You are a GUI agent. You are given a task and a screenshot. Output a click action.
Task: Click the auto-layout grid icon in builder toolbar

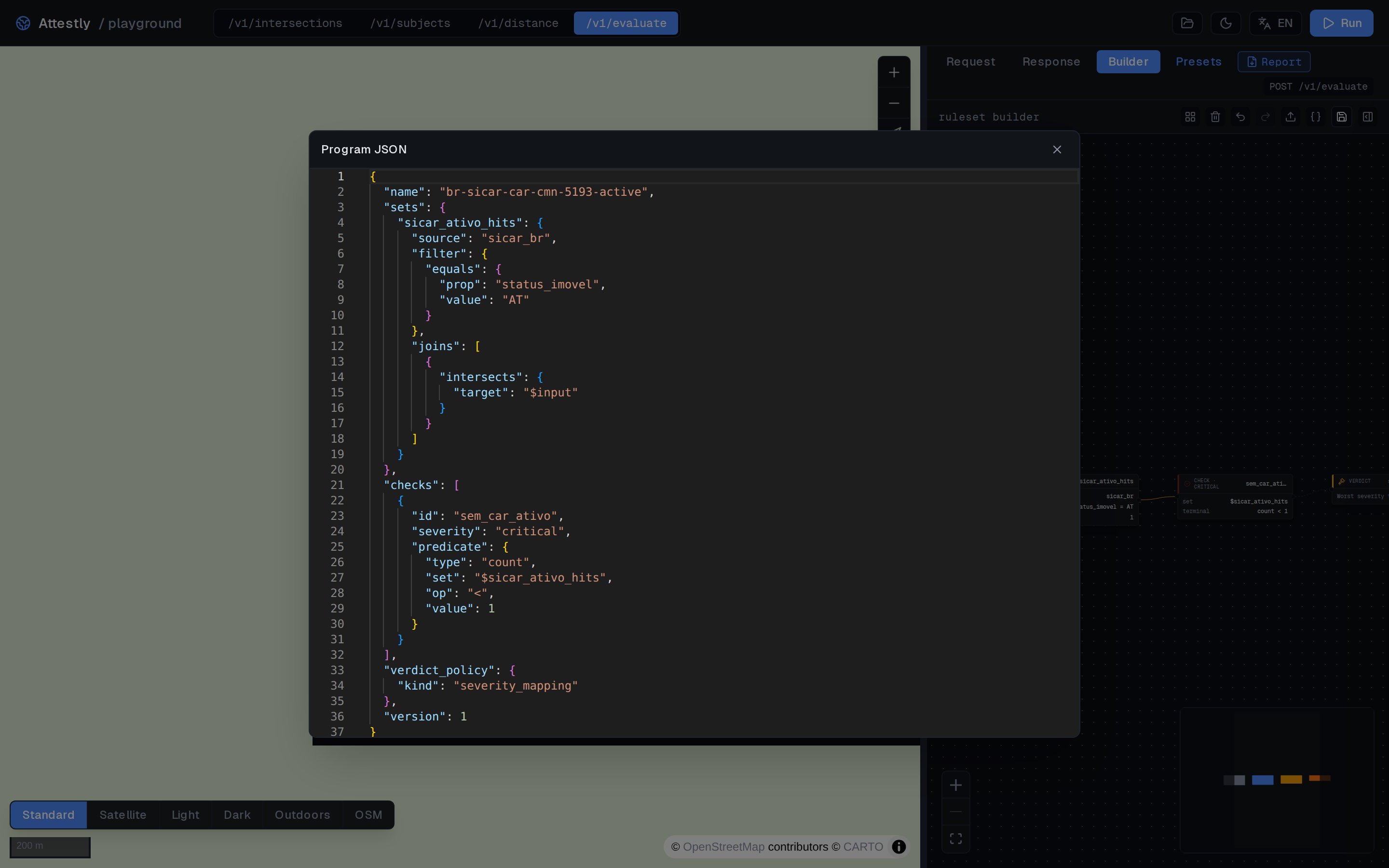tap(1190, 117)
